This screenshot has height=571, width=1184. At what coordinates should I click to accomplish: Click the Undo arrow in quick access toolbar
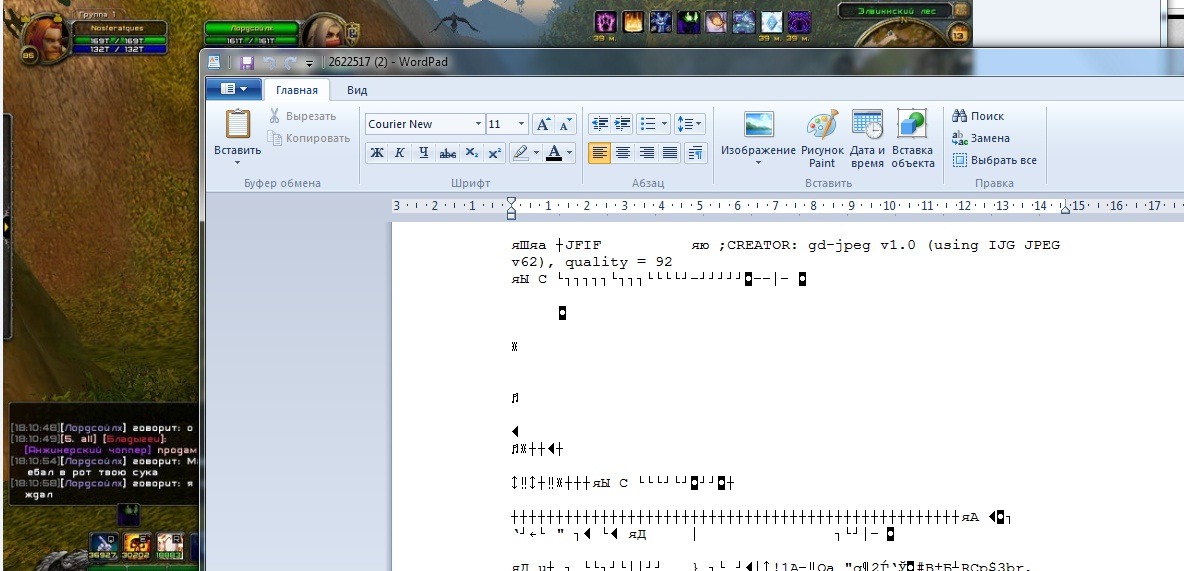pyautogui.click(x=269, y=63)
